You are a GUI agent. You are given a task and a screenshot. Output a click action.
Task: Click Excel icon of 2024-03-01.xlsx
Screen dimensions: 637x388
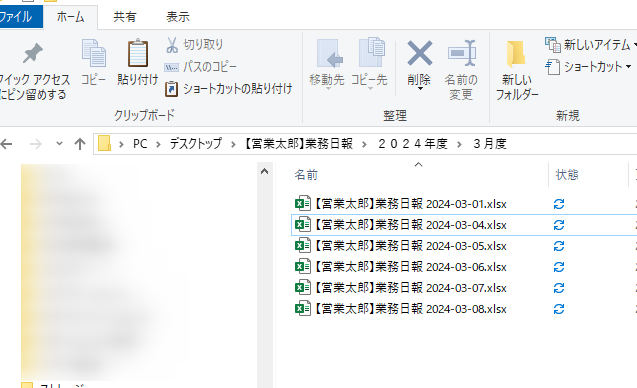303,203
